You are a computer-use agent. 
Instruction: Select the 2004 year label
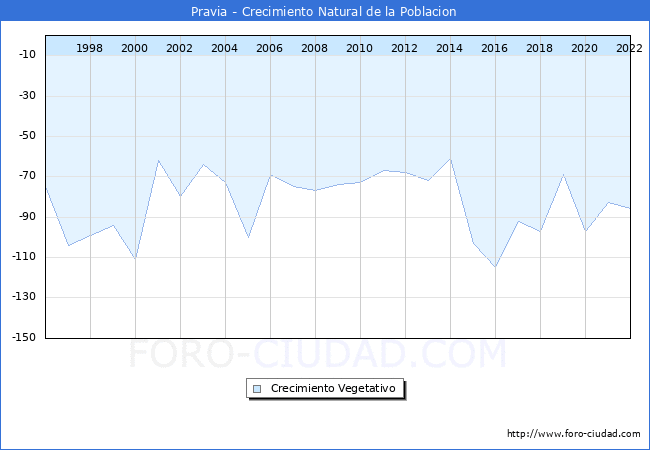(x=224, y=48)
